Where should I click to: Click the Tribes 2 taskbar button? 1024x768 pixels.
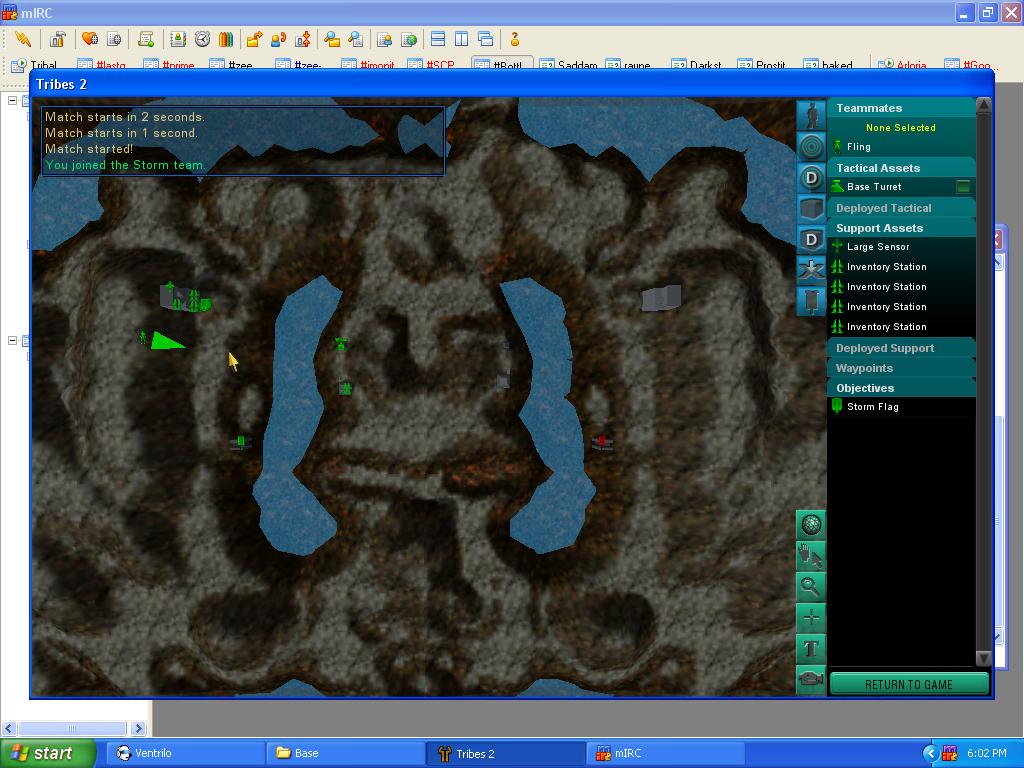tap(505, 753)
